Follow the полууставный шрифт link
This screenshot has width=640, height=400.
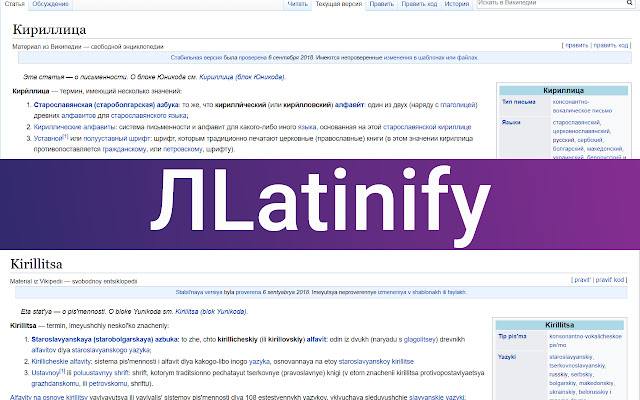pos(116,138)
